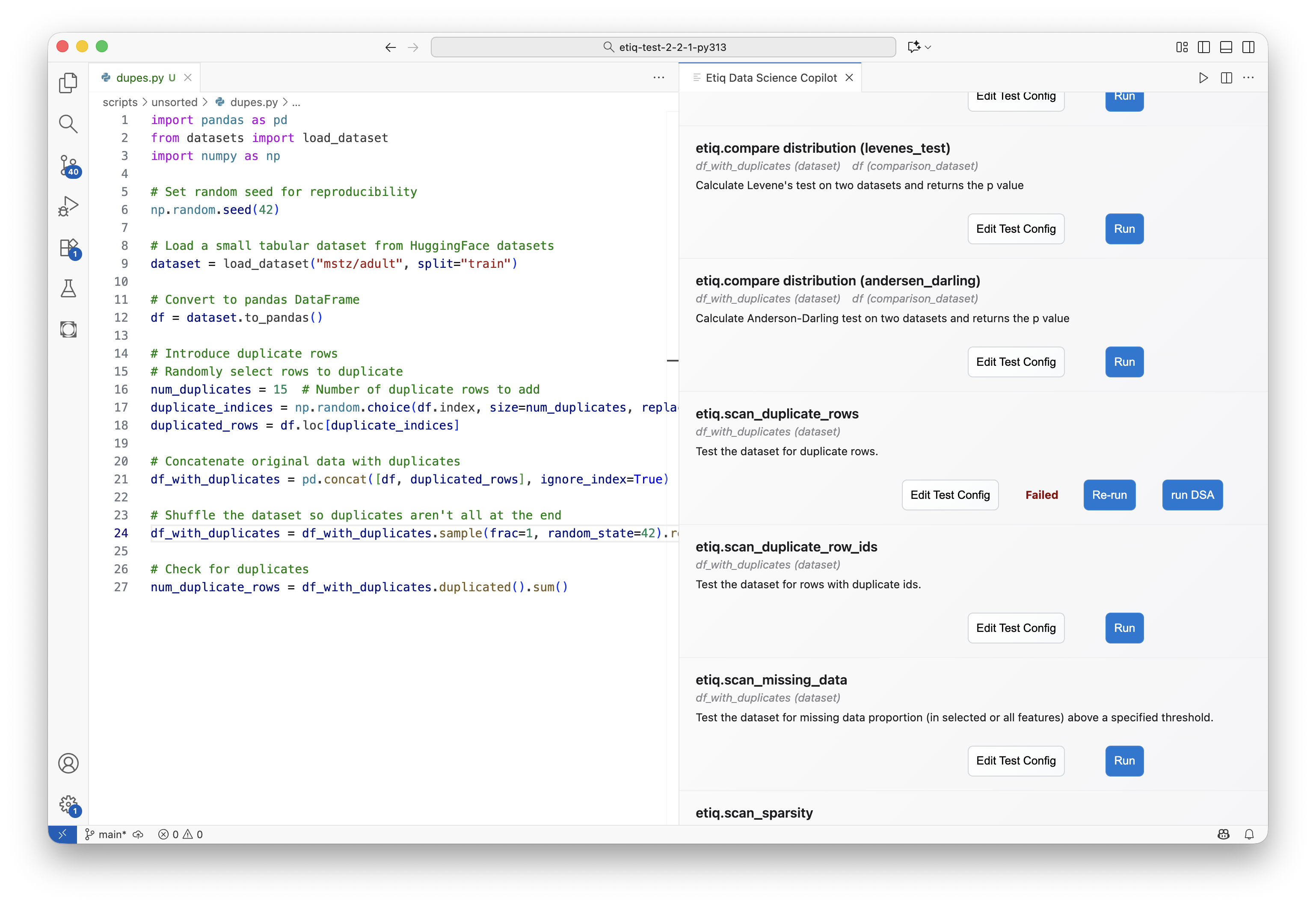Image resolution: width=1316 pixels, height=907 pixels.
Task: Toggle the bottom panel layout button
Action: (x=1226, y=47)
